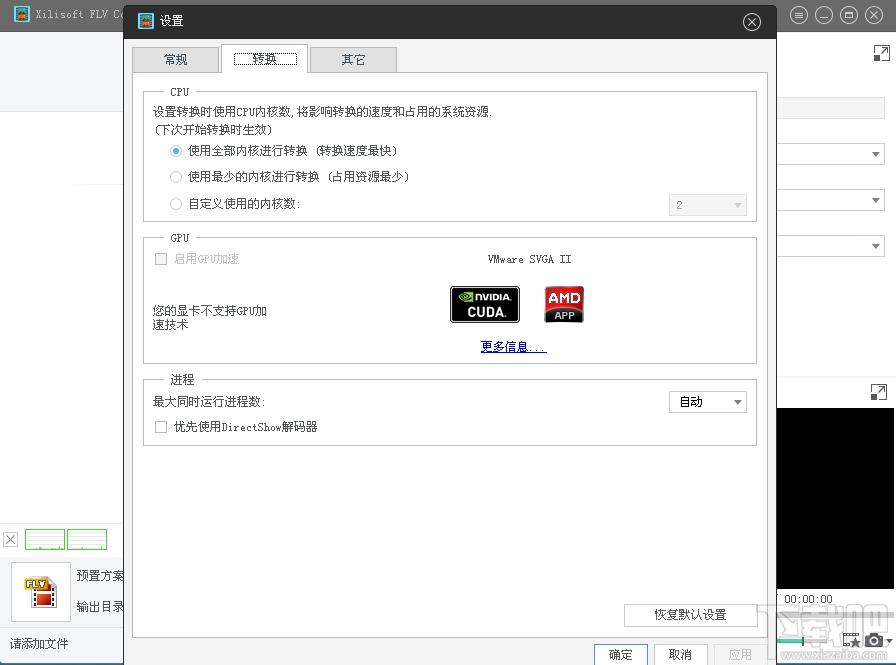The image size is (896, 665).
Task: Open the third dropdown in main window right panel
Action: pos(831,246)
